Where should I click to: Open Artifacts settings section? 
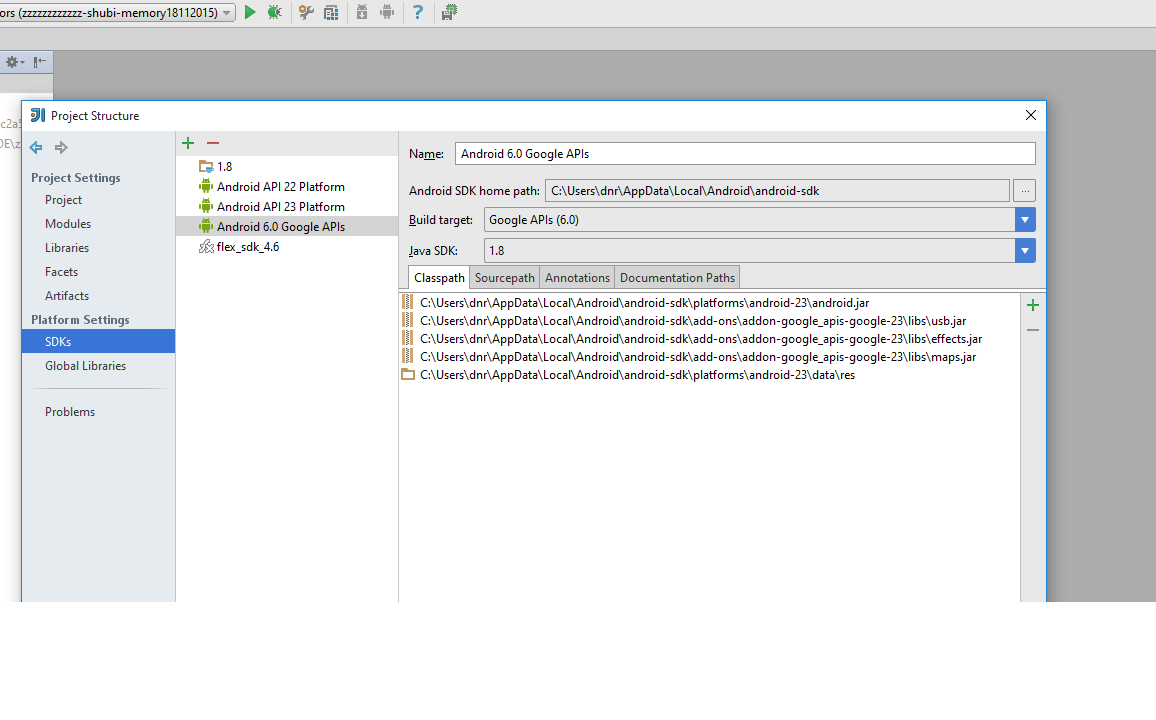pyautogui.click(x=66, y=296)
